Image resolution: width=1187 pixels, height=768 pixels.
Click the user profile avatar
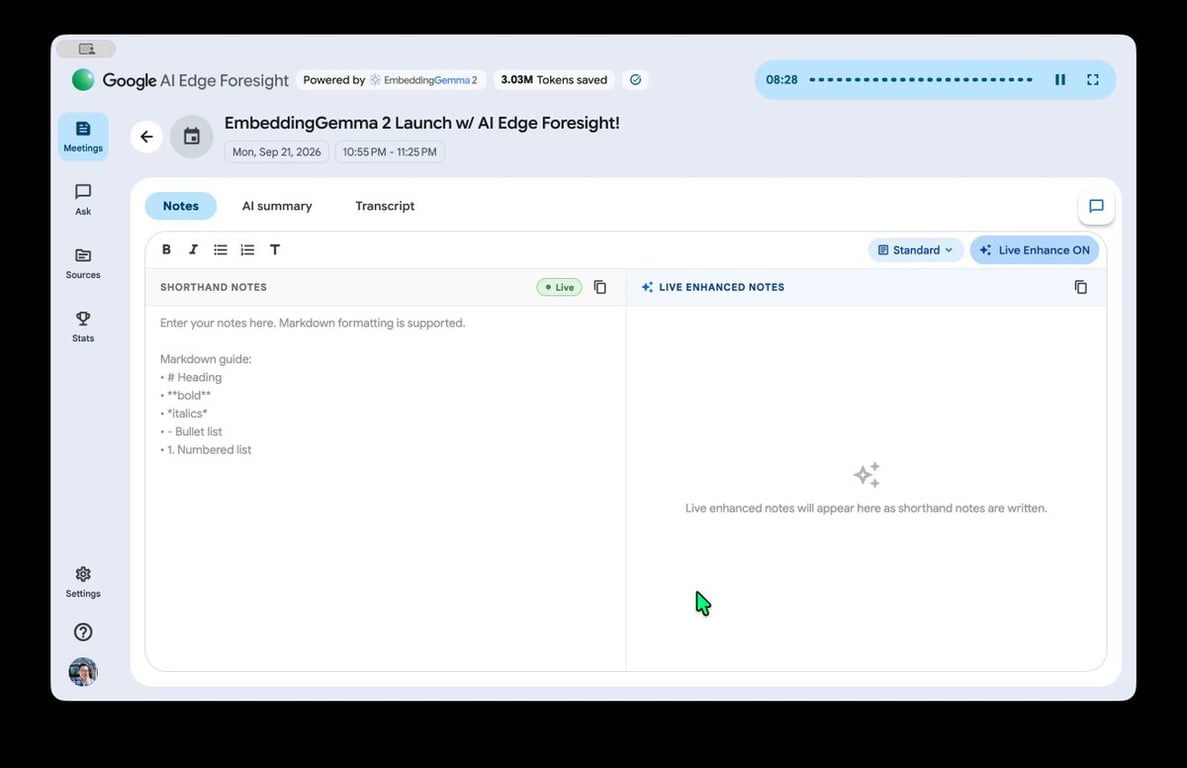tap(83, 672)
